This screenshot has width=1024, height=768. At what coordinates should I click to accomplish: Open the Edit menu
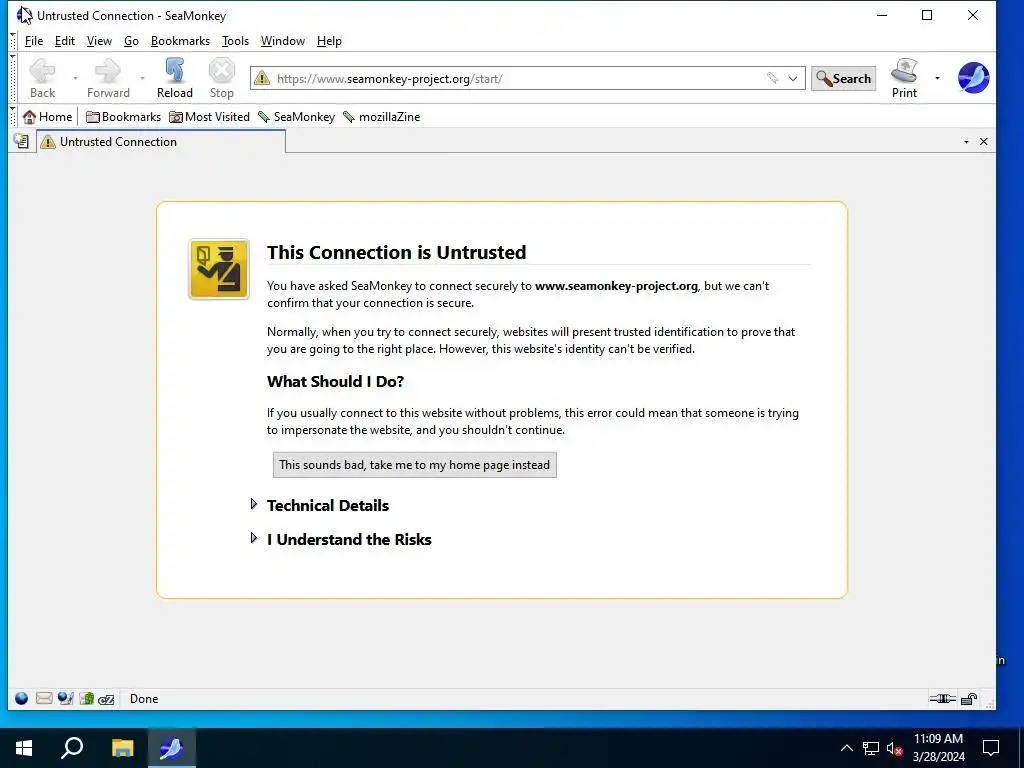(65, 40)
